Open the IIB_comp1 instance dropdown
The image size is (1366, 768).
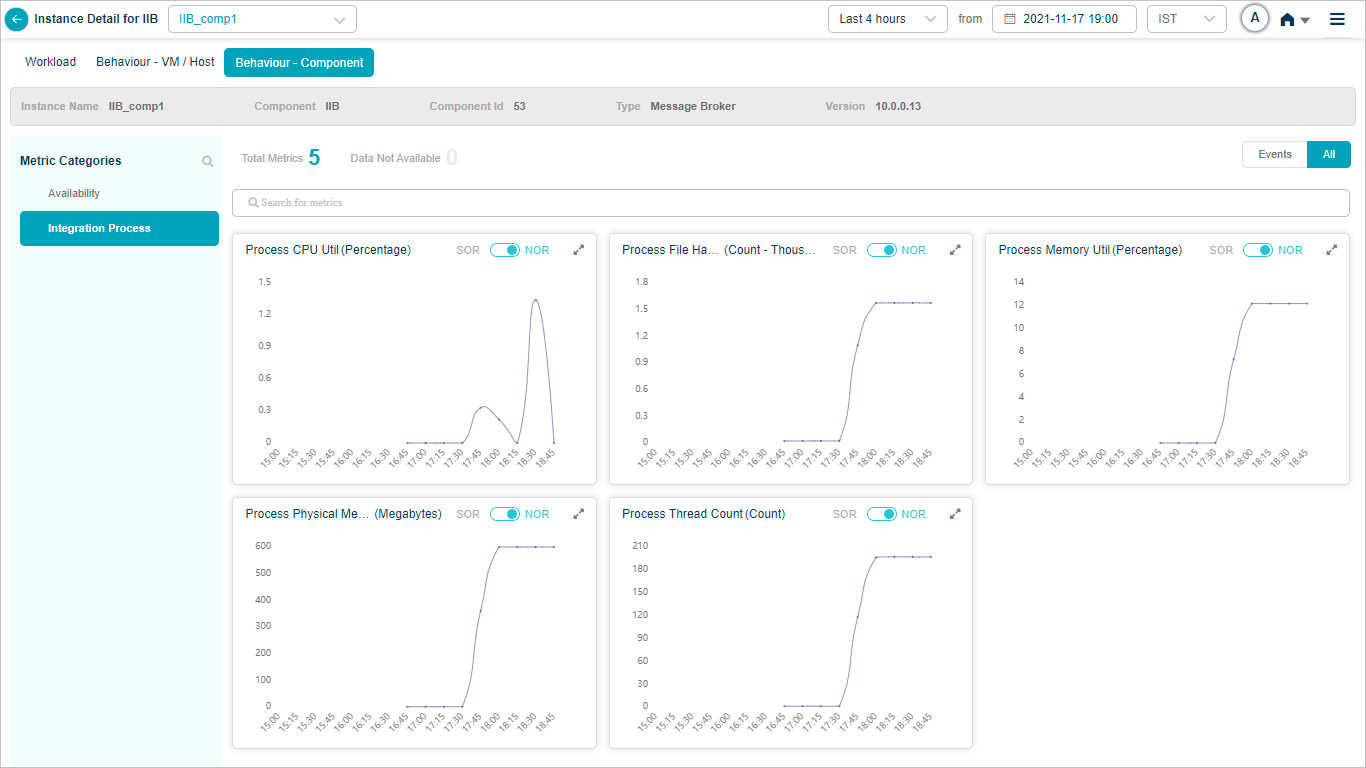(262, 19)
